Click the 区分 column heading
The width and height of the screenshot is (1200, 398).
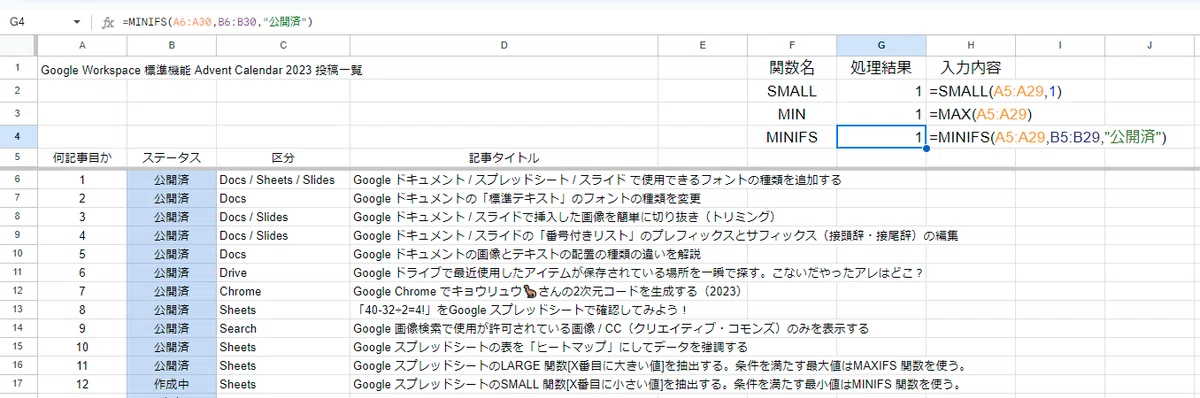tap(282, 158)
